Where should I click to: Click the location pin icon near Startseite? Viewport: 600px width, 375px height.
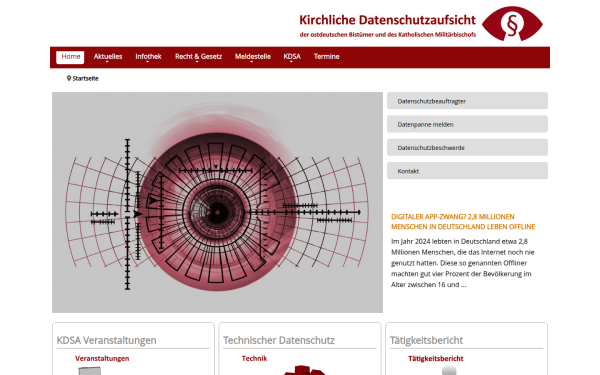pos(69,78)
